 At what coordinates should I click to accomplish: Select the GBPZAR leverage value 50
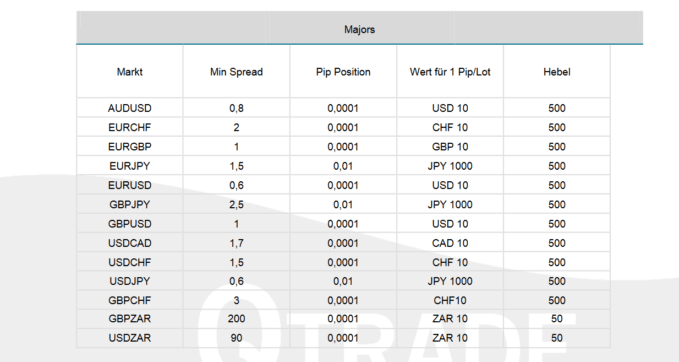(x=556, y=319)
